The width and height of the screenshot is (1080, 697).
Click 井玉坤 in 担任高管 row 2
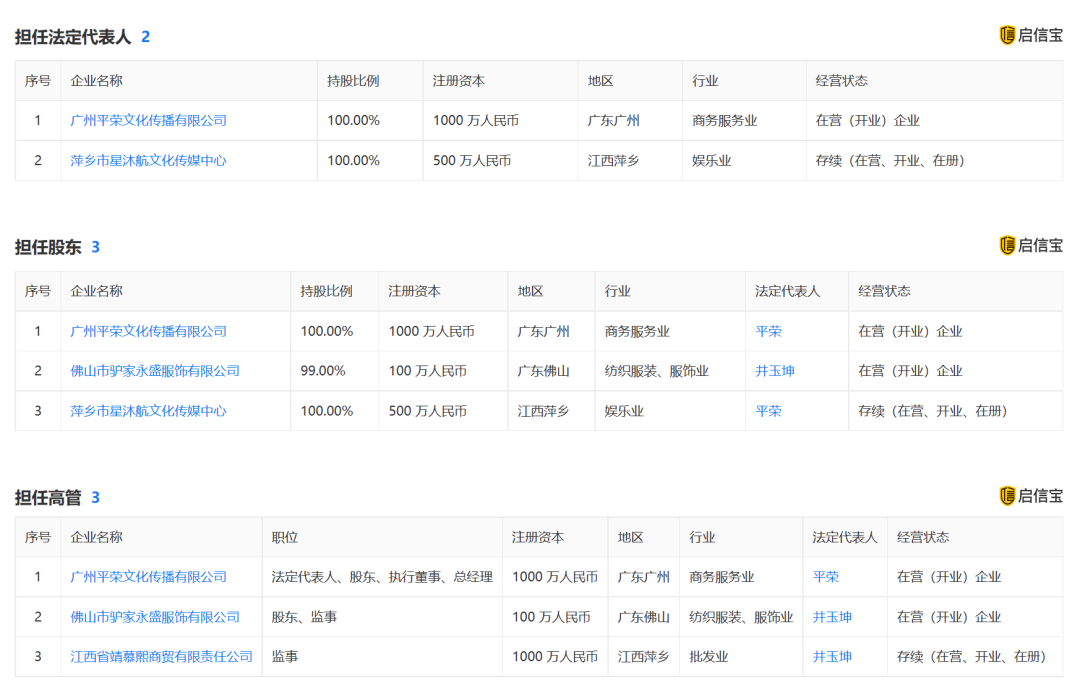832,617
